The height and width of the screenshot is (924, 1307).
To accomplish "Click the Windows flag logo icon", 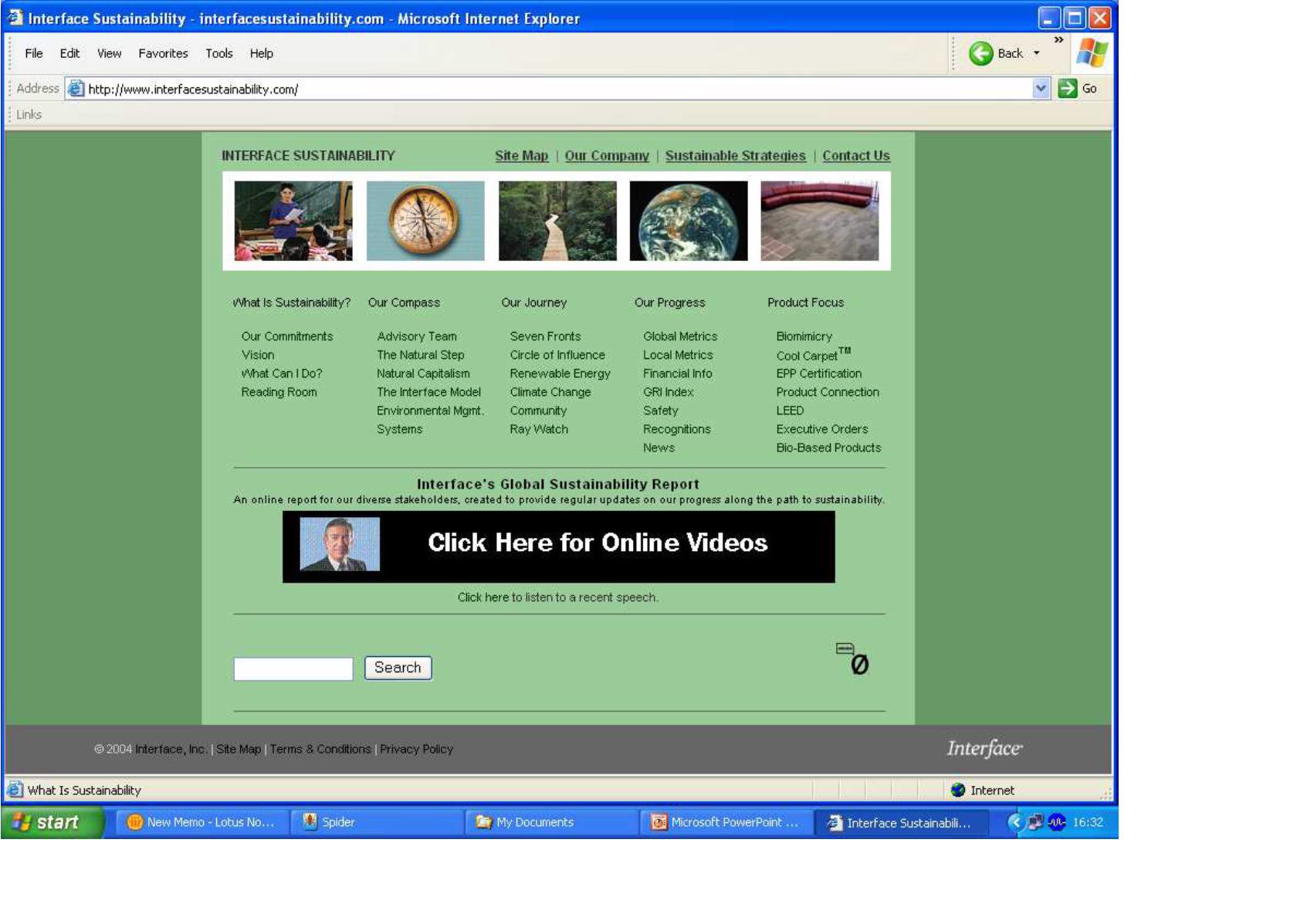I will [x=1092, y=52].
